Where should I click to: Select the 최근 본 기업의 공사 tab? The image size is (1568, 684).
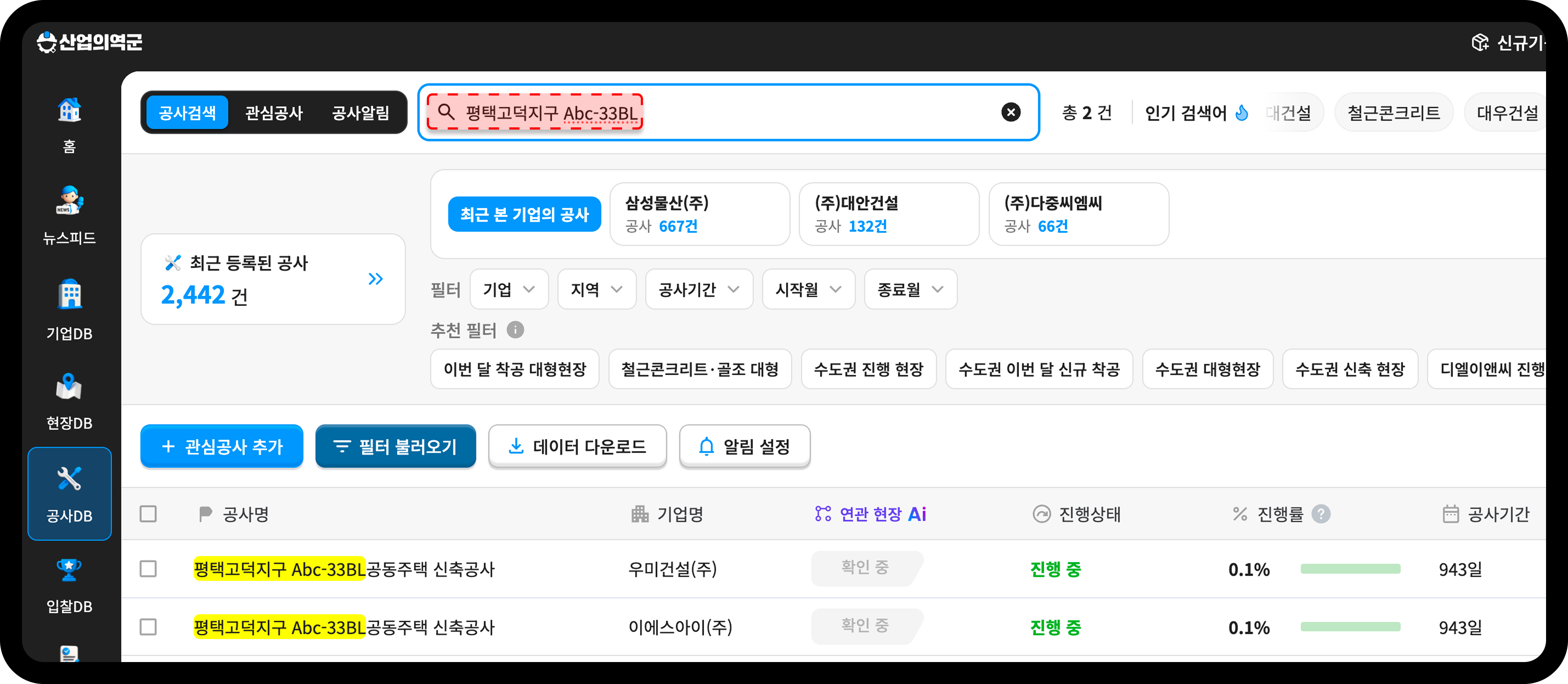pyautogui.click(x=524, y=214)
